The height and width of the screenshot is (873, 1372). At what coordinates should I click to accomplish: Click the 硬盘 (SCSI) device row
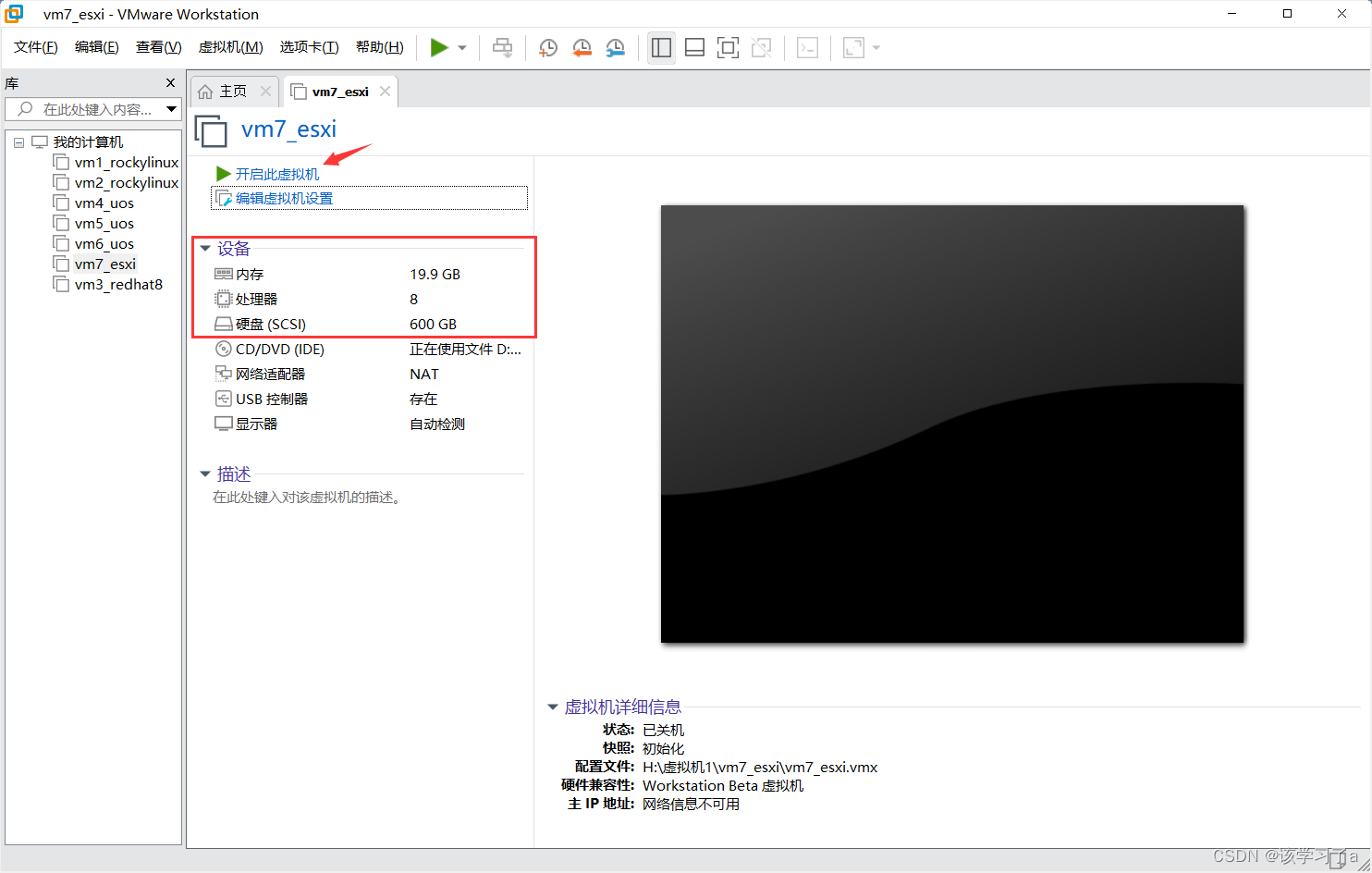point(369,324)
